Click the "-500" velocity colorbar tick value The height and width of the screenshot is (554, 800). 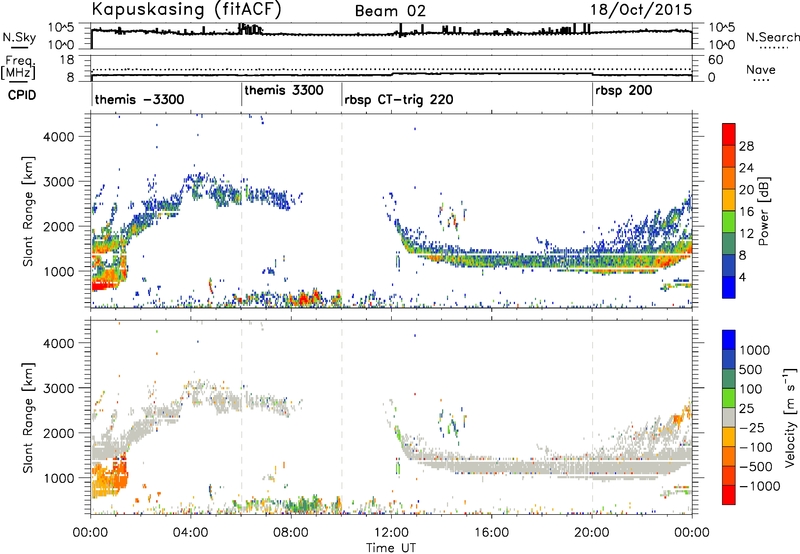[x=756, y=467]
